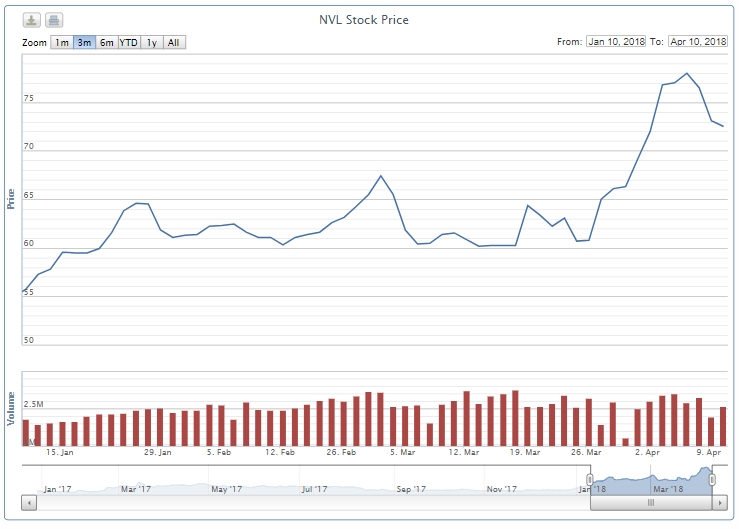739x529 pixels.
Task: Click the navigator scroll right arrow
Action: (720, 503)
